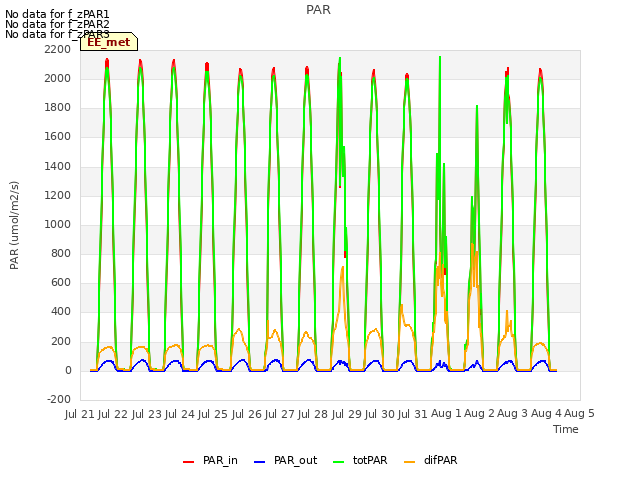Click the 'No data for f_zPAR1' message
Screen dimensions: 640x480
click(x=57, y=14)
